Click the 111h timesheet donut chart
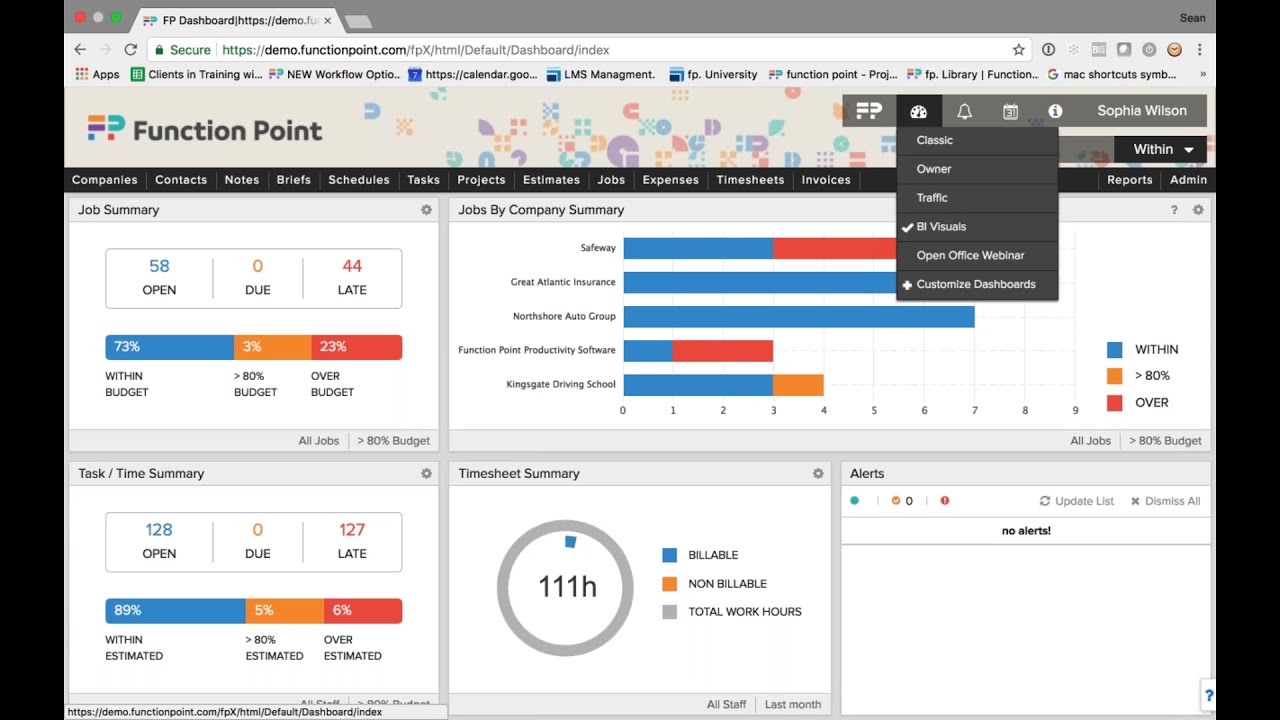Viewport: 1280px width, 720px height. coord(566,587)
